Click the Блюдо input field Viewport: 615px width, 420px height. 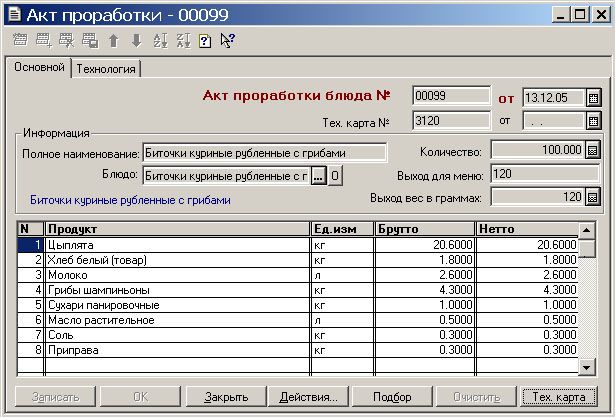point(227,176)
